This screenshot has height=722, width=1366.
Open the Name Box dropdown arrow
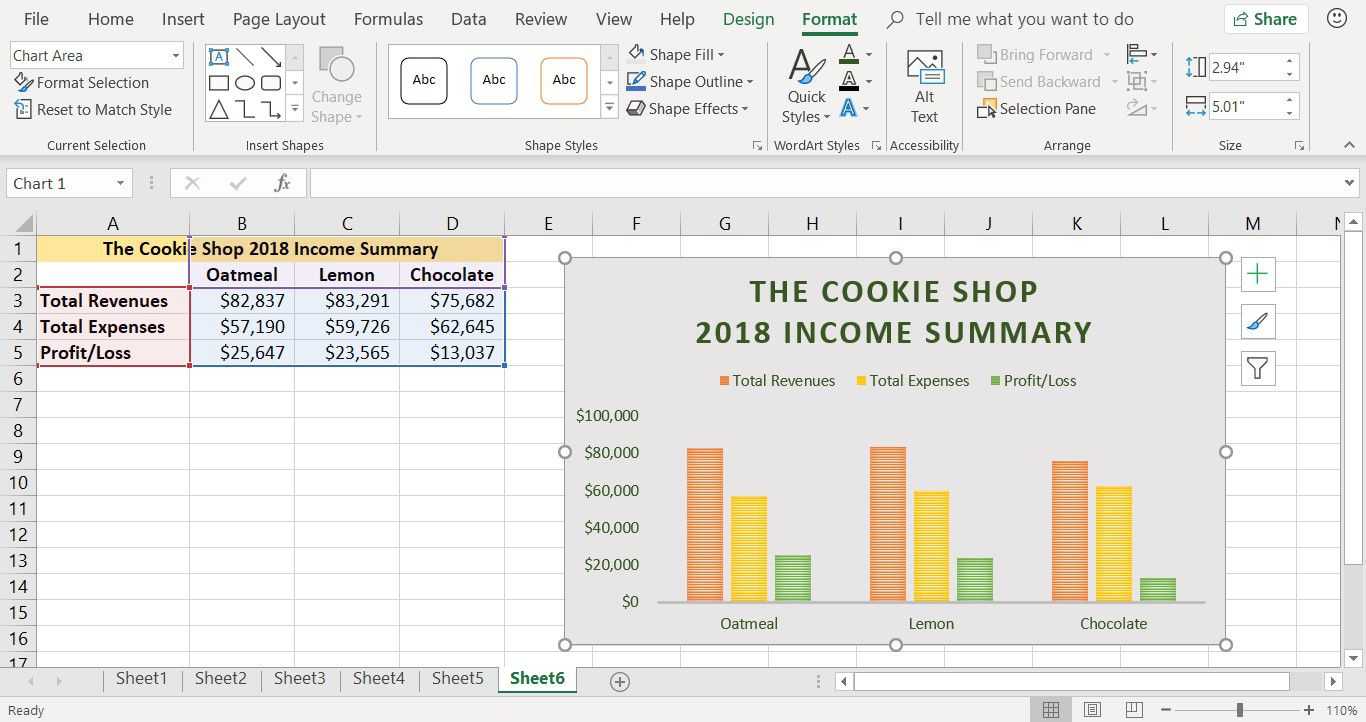(120, 183)
